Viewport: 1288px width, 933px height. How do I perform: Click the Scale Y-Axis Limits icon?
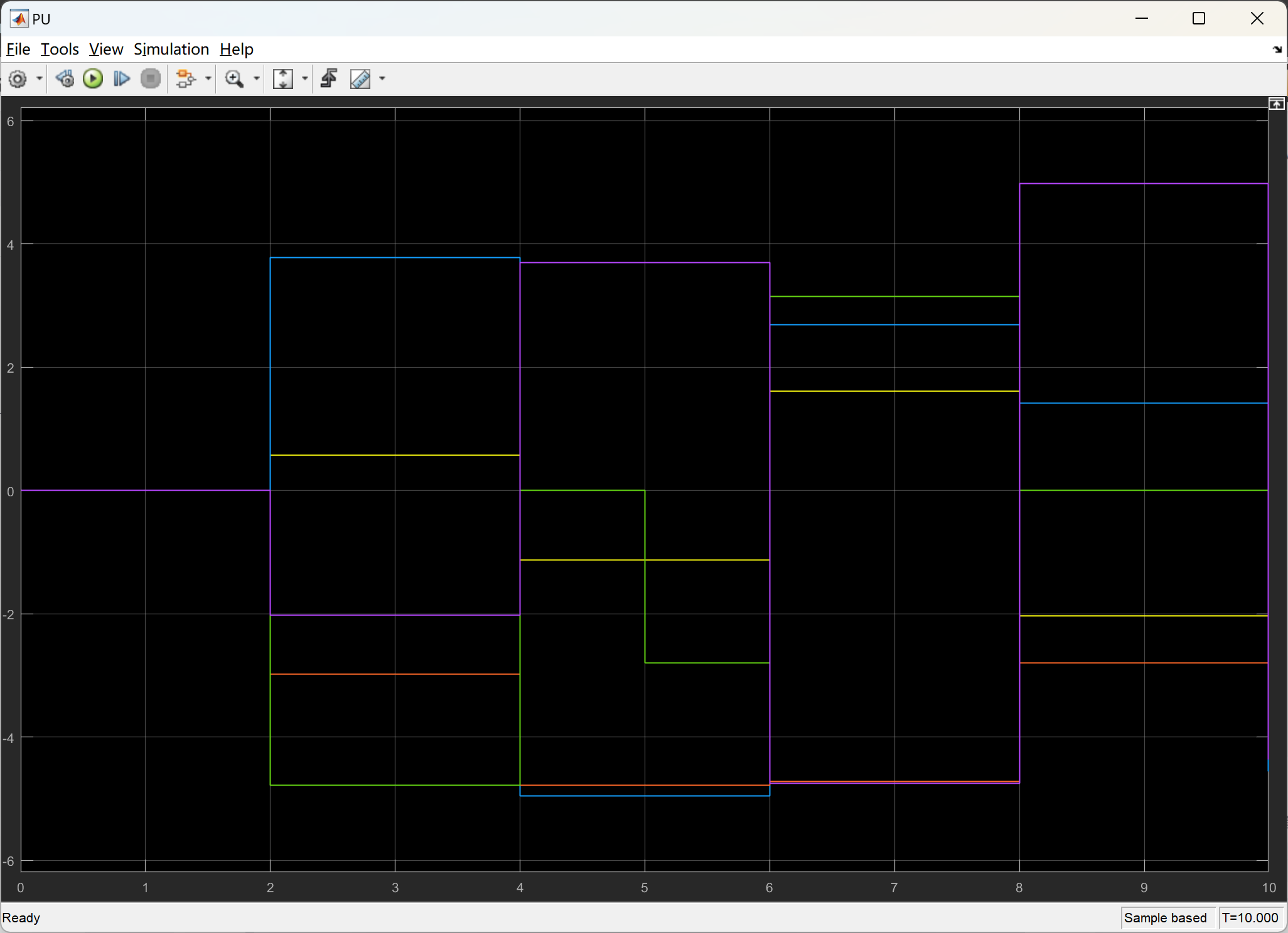[x=283, y=79]
